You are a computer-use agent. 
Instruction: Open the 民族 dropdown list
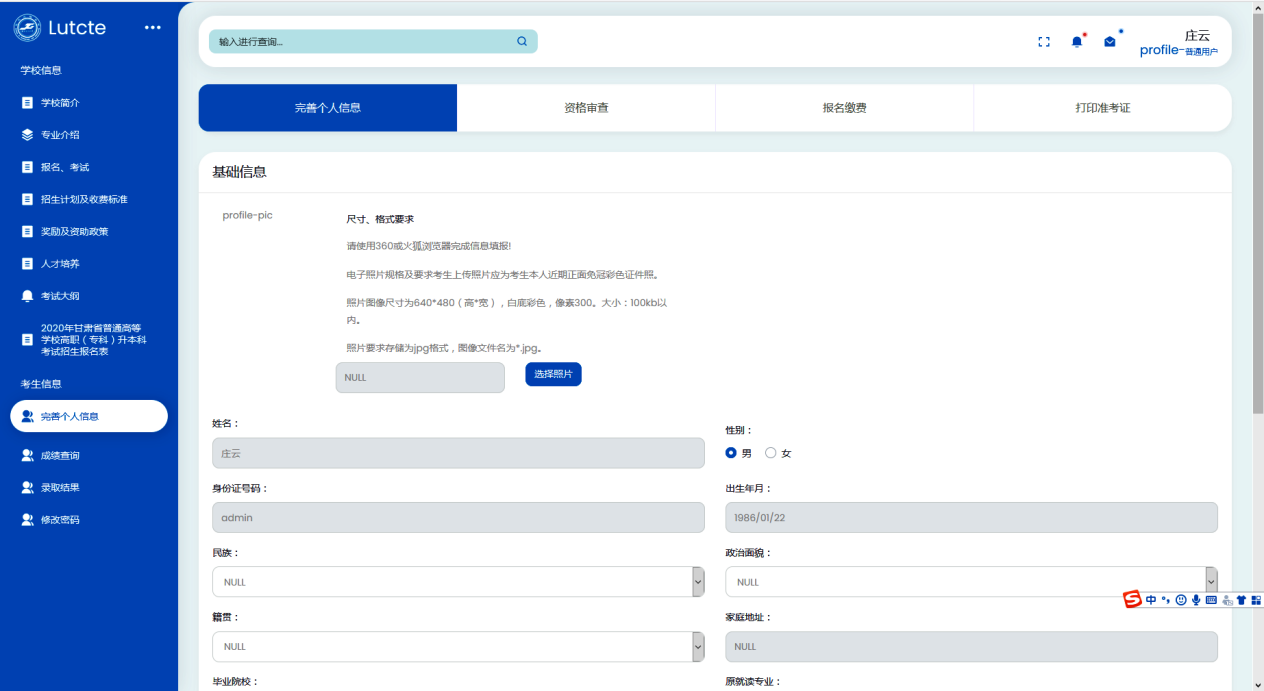(x=696, y=581)
